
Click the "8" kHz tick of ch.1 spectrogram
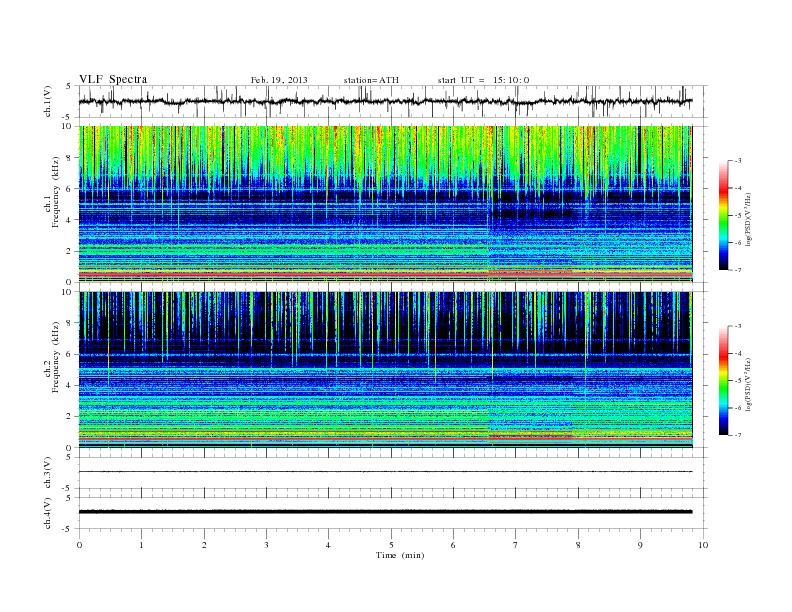click(70, 158)
